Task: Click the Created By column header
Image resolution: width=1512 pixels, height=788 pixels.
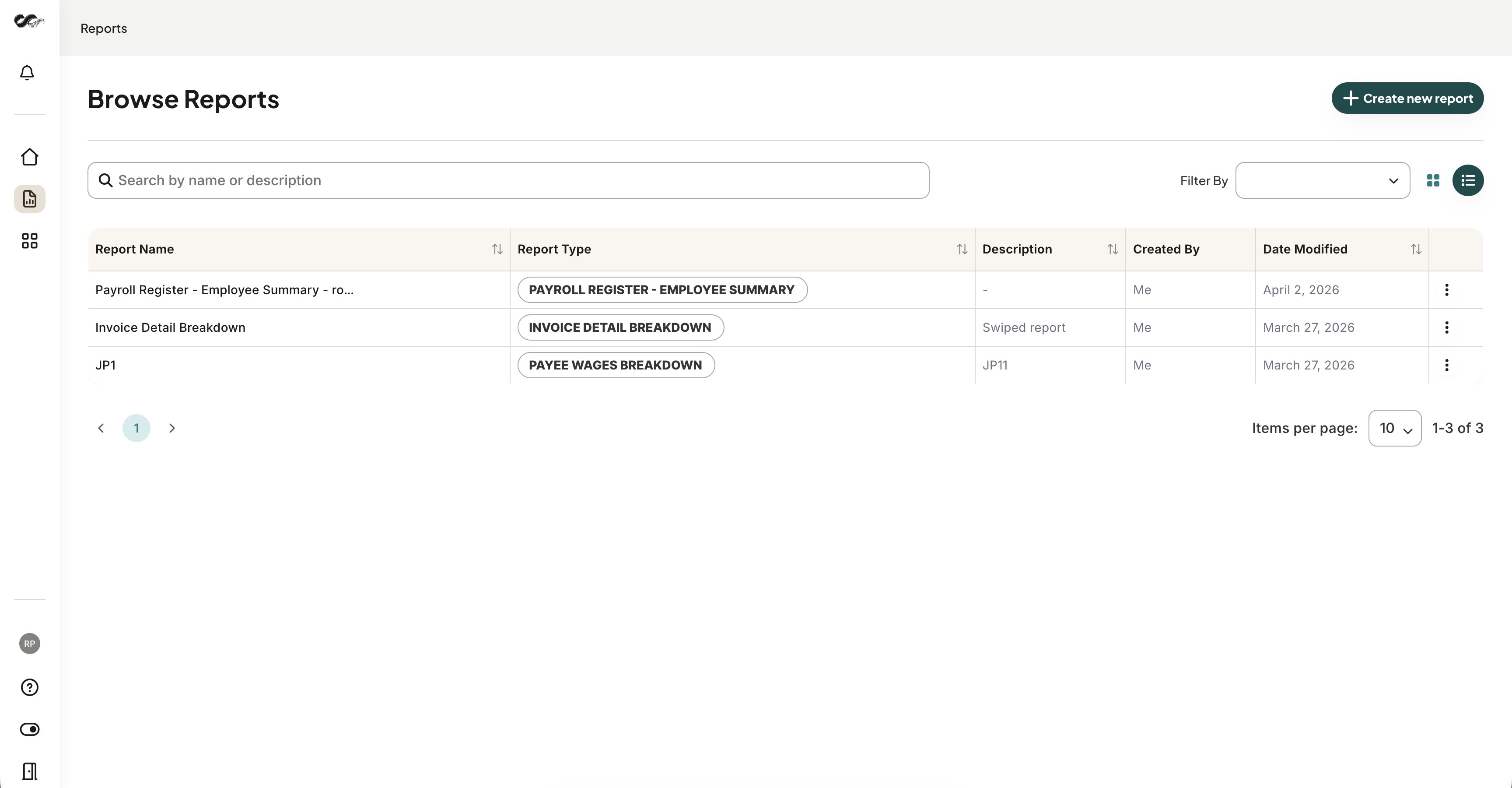Action: (x=1165, y=249)
